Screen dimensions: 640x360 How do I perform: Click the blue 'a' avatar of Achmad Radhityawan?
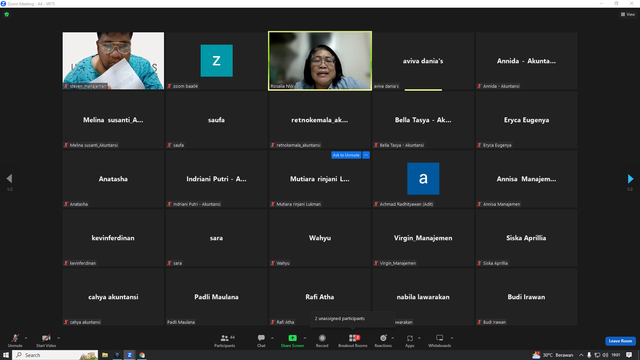pyautogui.click(x=423, y=179)
